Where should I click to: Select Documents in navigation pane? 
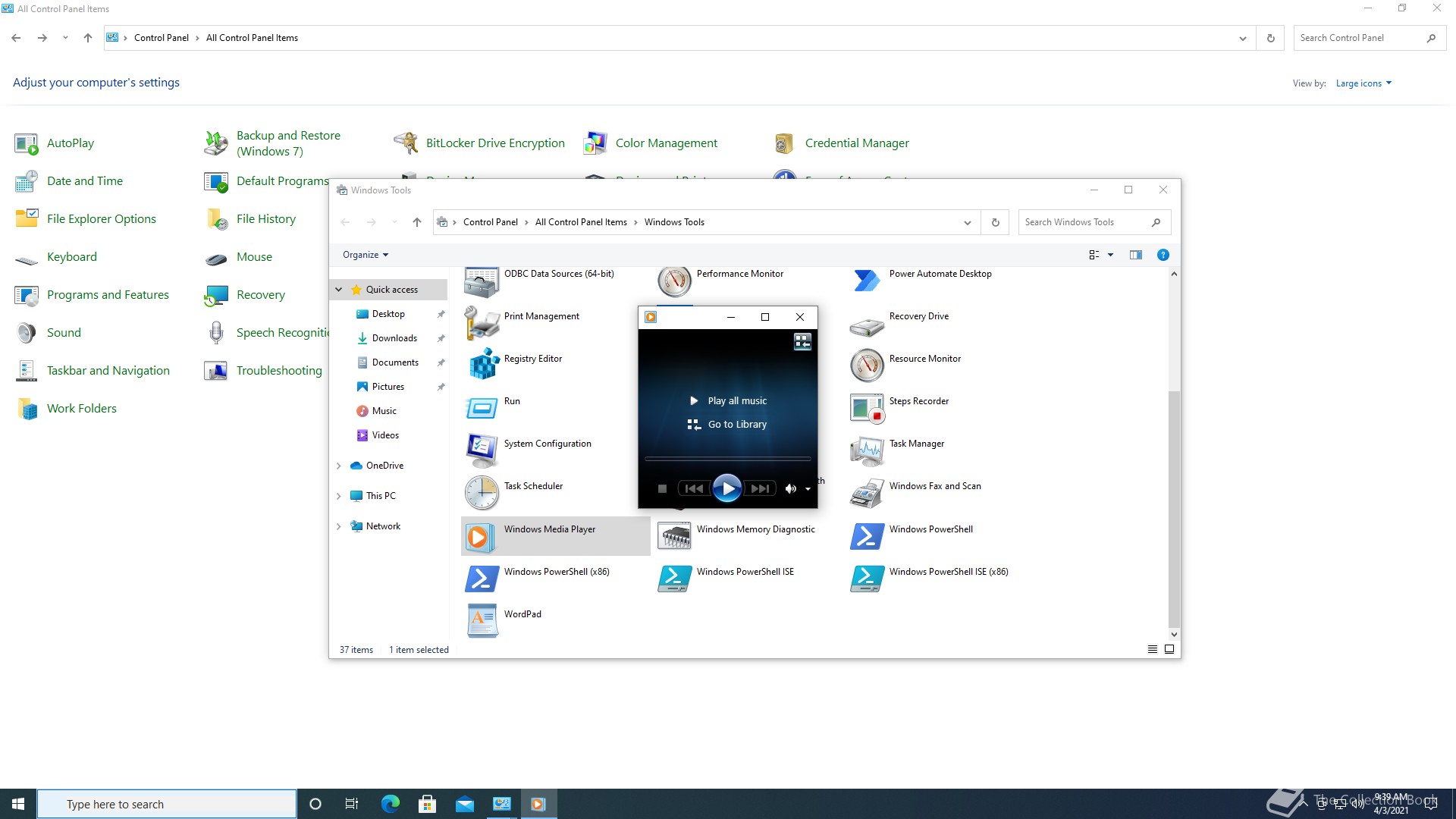click(395, 362)
